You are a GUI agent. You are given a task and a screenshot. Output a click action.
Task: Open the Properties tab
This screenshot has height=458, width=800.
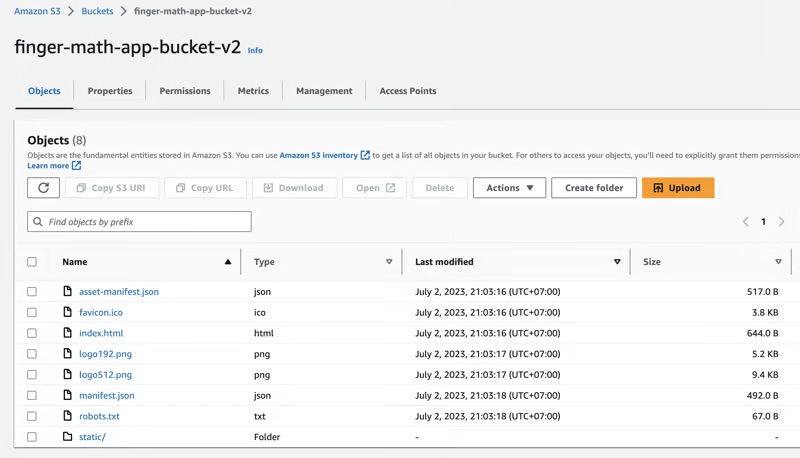110,91
